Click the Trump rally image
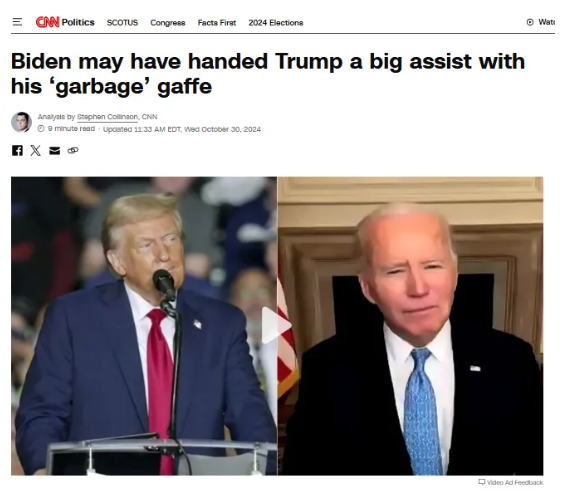 click(144, 326)
